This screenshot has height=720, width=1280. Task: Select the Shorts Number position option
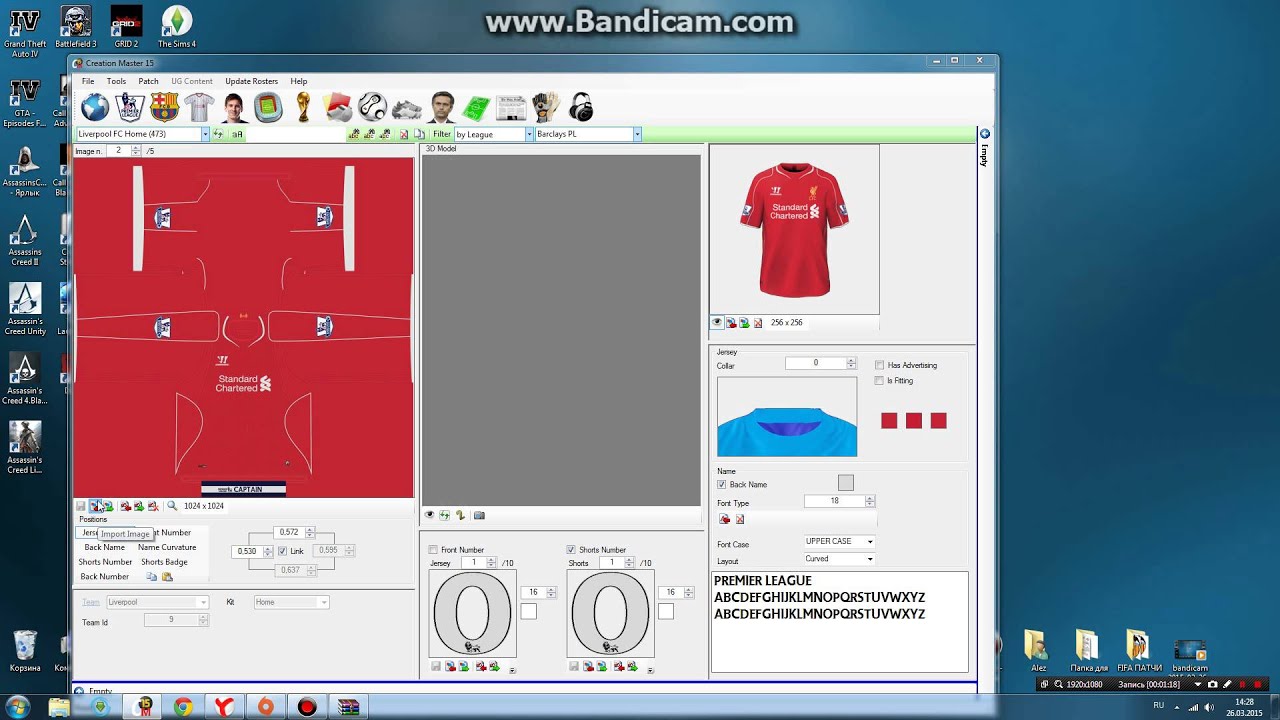(105, 562)
